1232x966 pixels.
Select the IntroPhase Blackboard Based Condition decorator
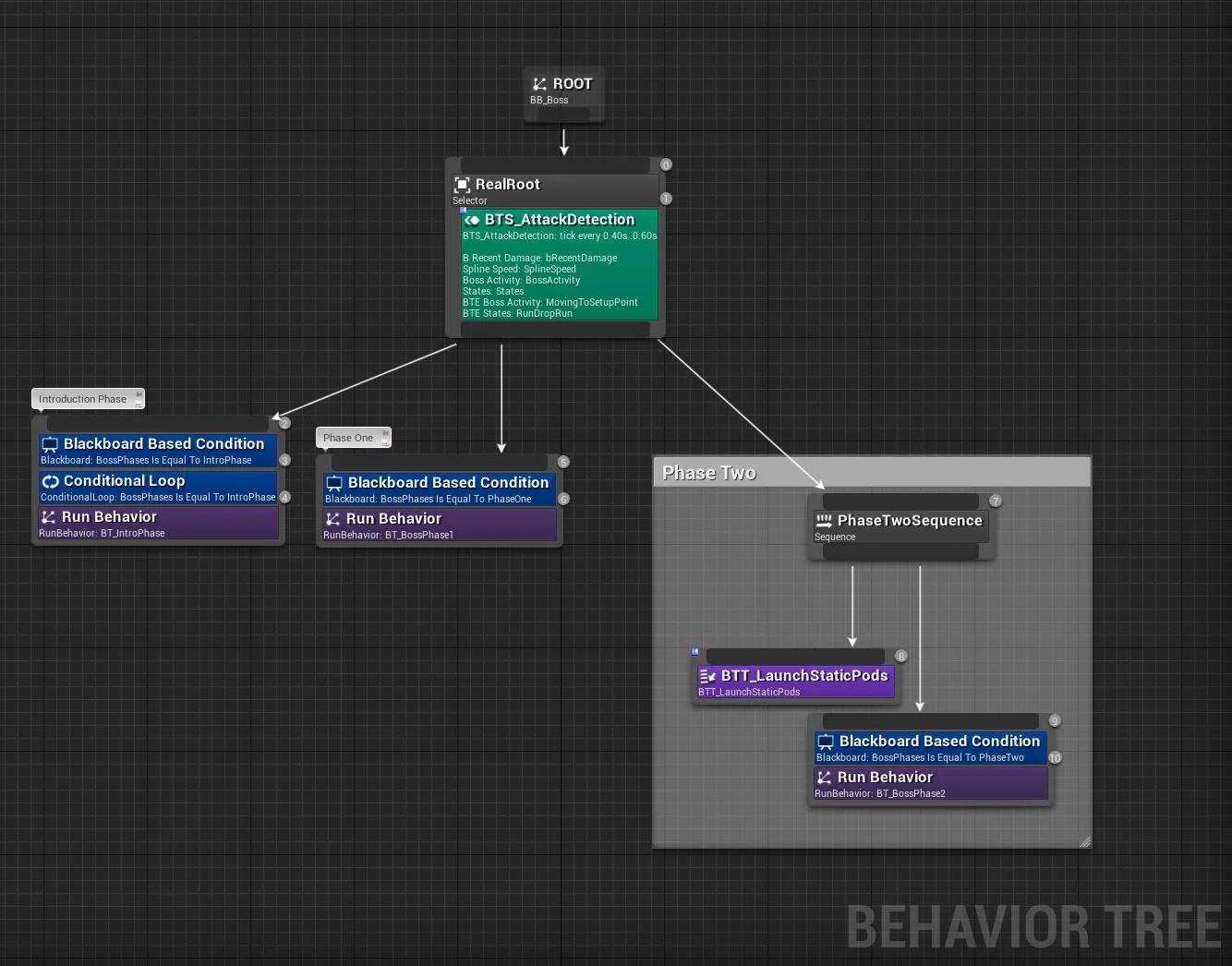158,451
